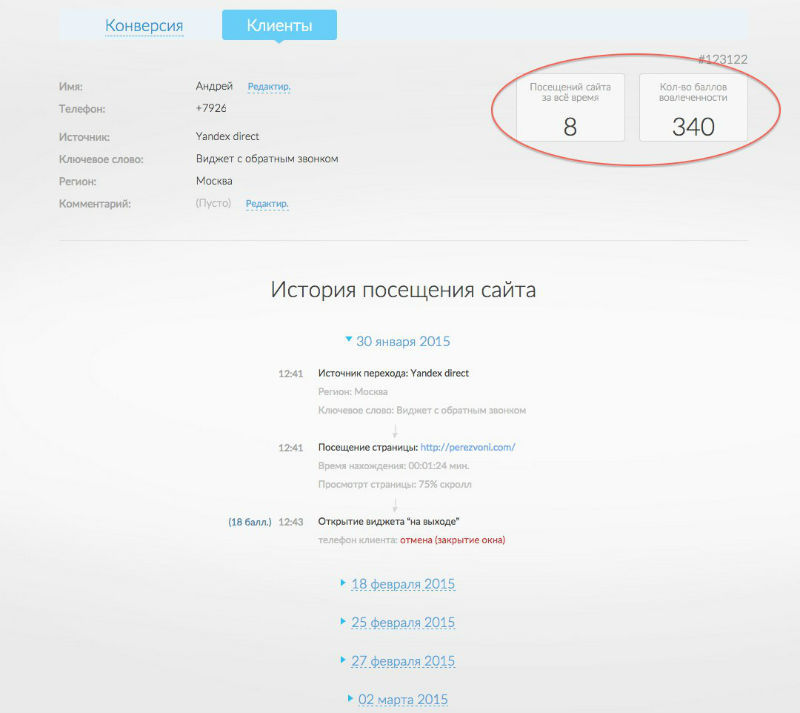Screen dimensions: 800x713
Task: Expand the 27 февраля 2015 visit history
Action: (397, 661)
